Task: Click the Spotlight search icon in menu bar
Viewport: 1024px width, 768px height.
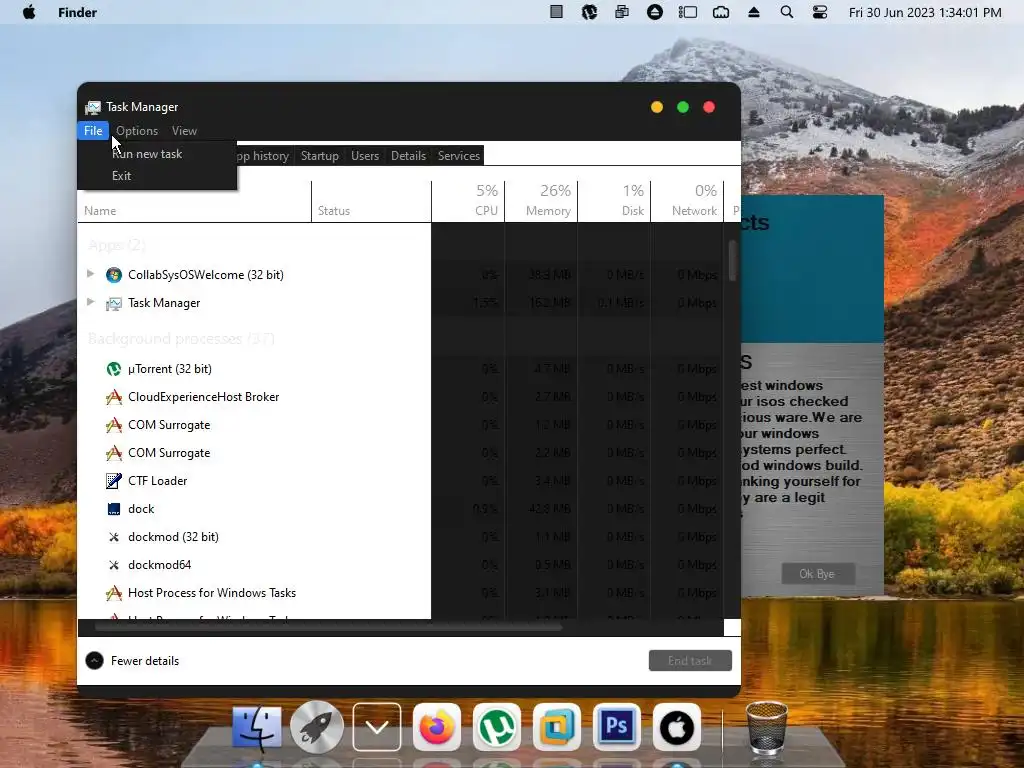Action: [787, 12]
